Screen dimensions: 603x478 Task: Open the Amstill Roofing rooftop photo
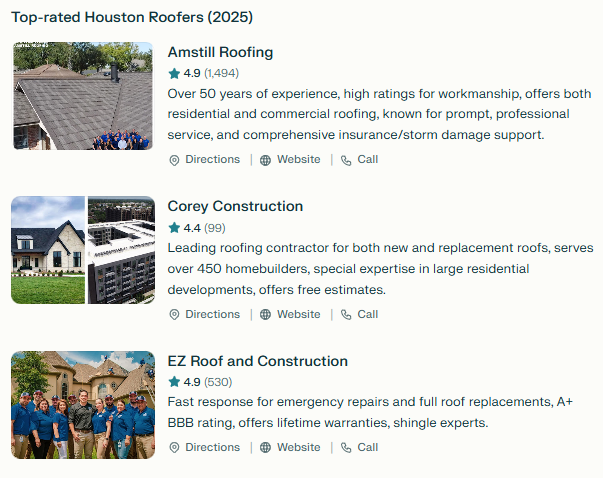click(83, 96)
